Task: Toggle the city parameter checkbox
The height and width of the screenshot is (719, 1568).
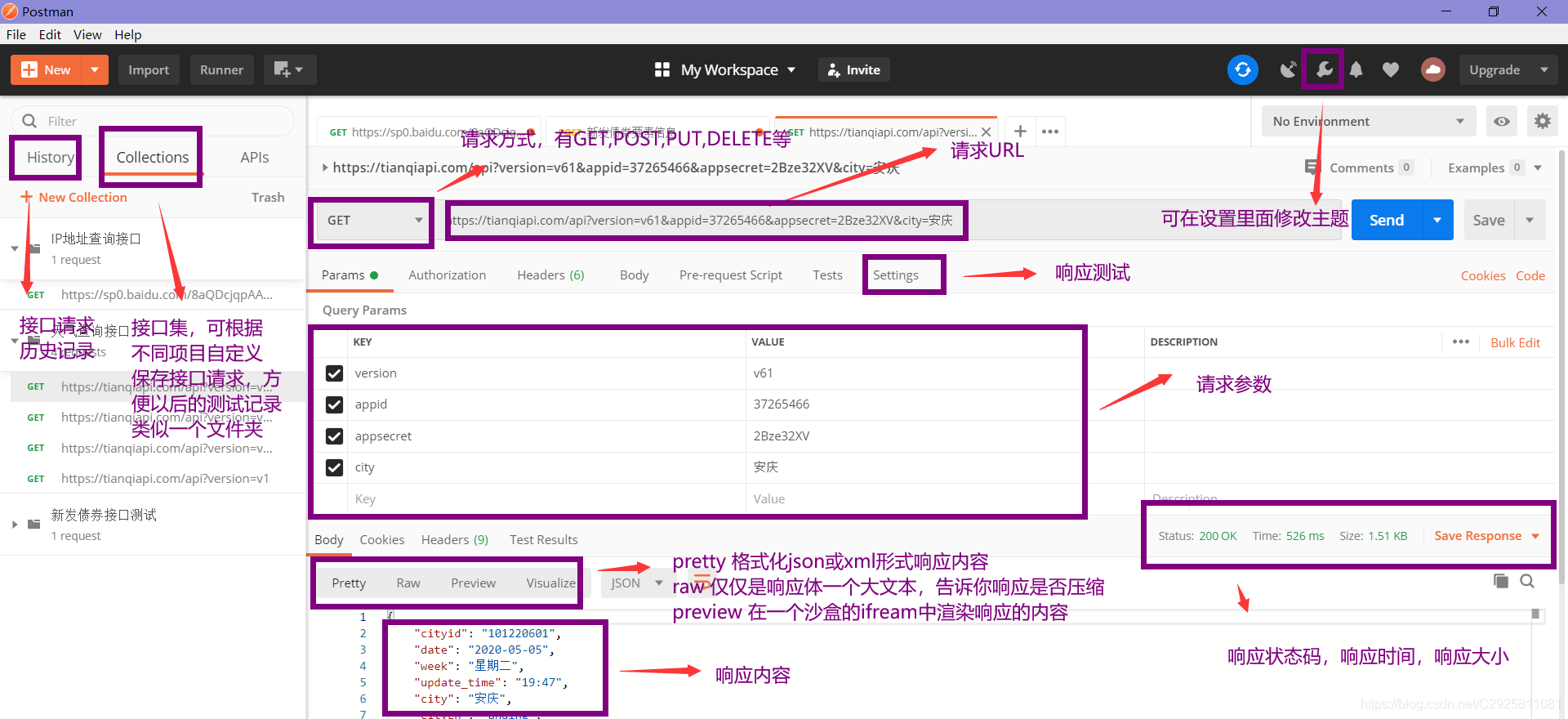Action: [334, 467]
